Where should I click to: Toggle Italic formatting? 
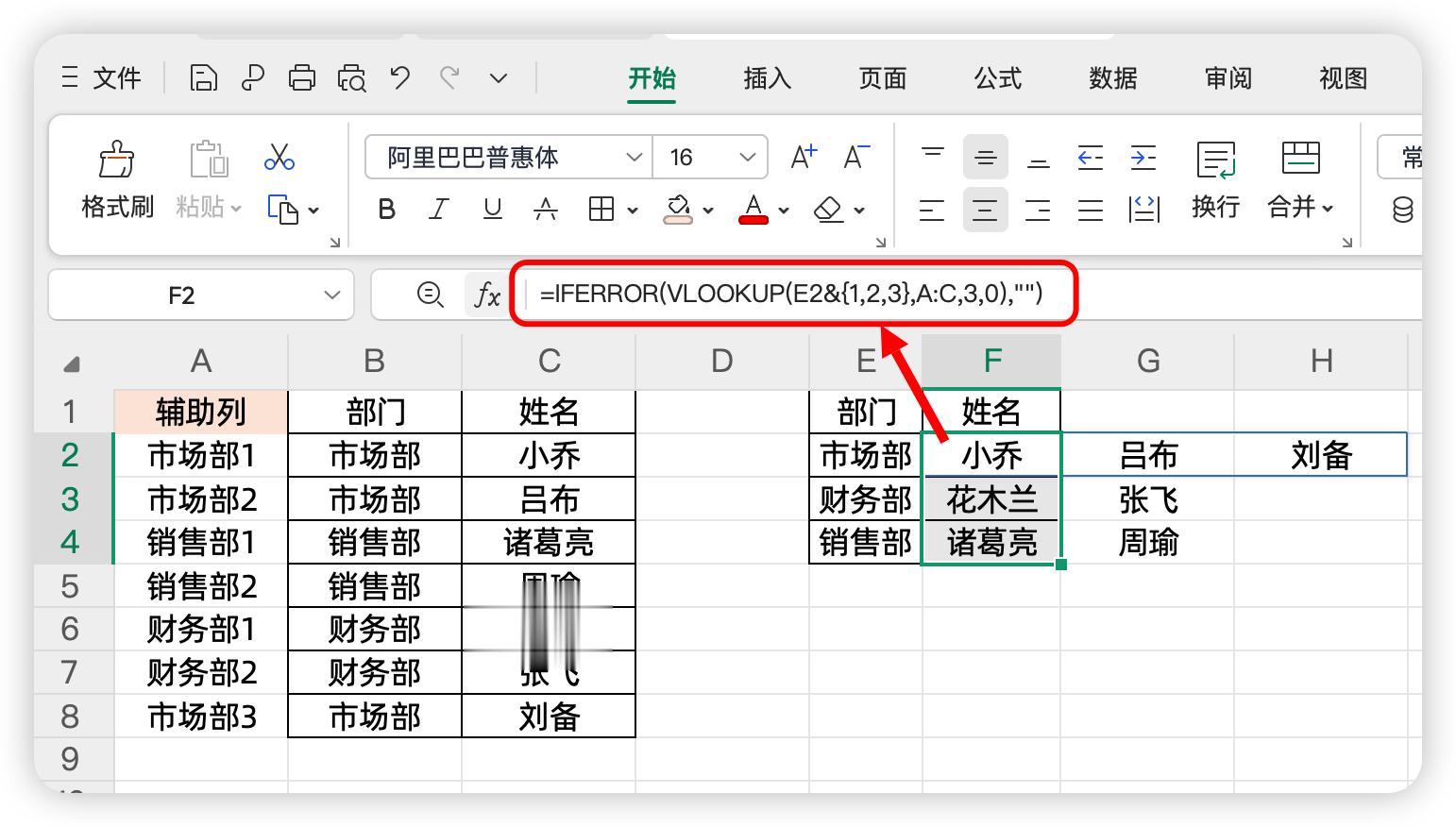click(x=439, y=209)
